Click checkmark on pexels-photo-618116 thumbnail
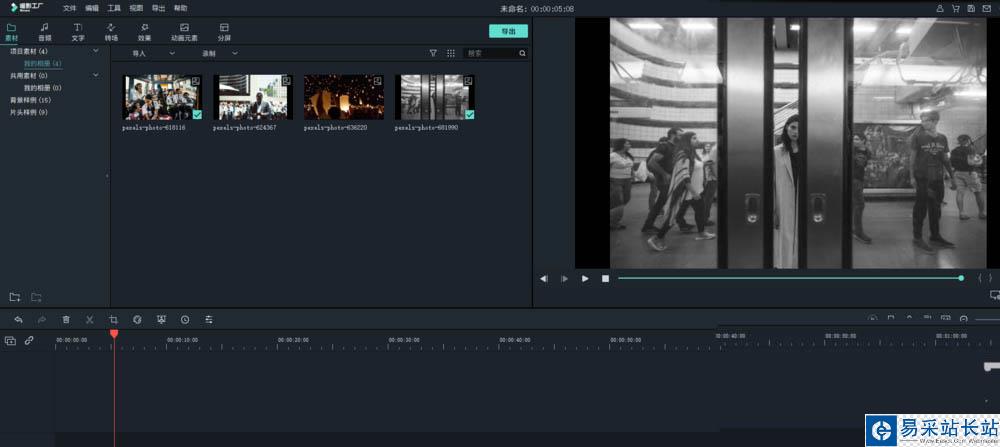 tap(197, 115)
